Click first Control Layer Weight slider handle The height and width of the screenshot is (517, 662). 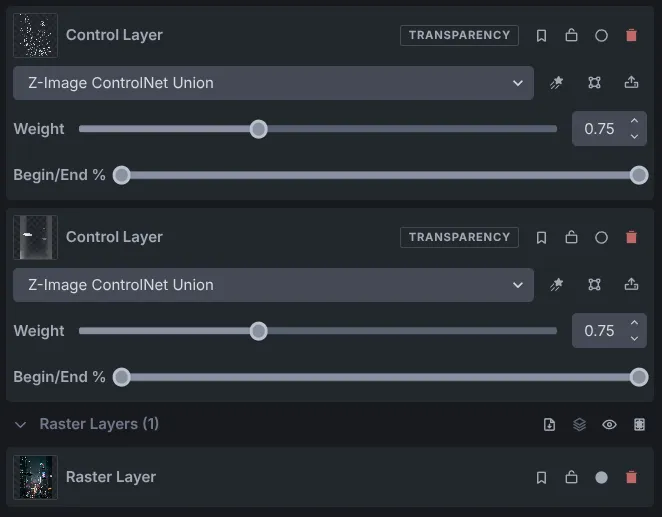[x=258, y=129]
